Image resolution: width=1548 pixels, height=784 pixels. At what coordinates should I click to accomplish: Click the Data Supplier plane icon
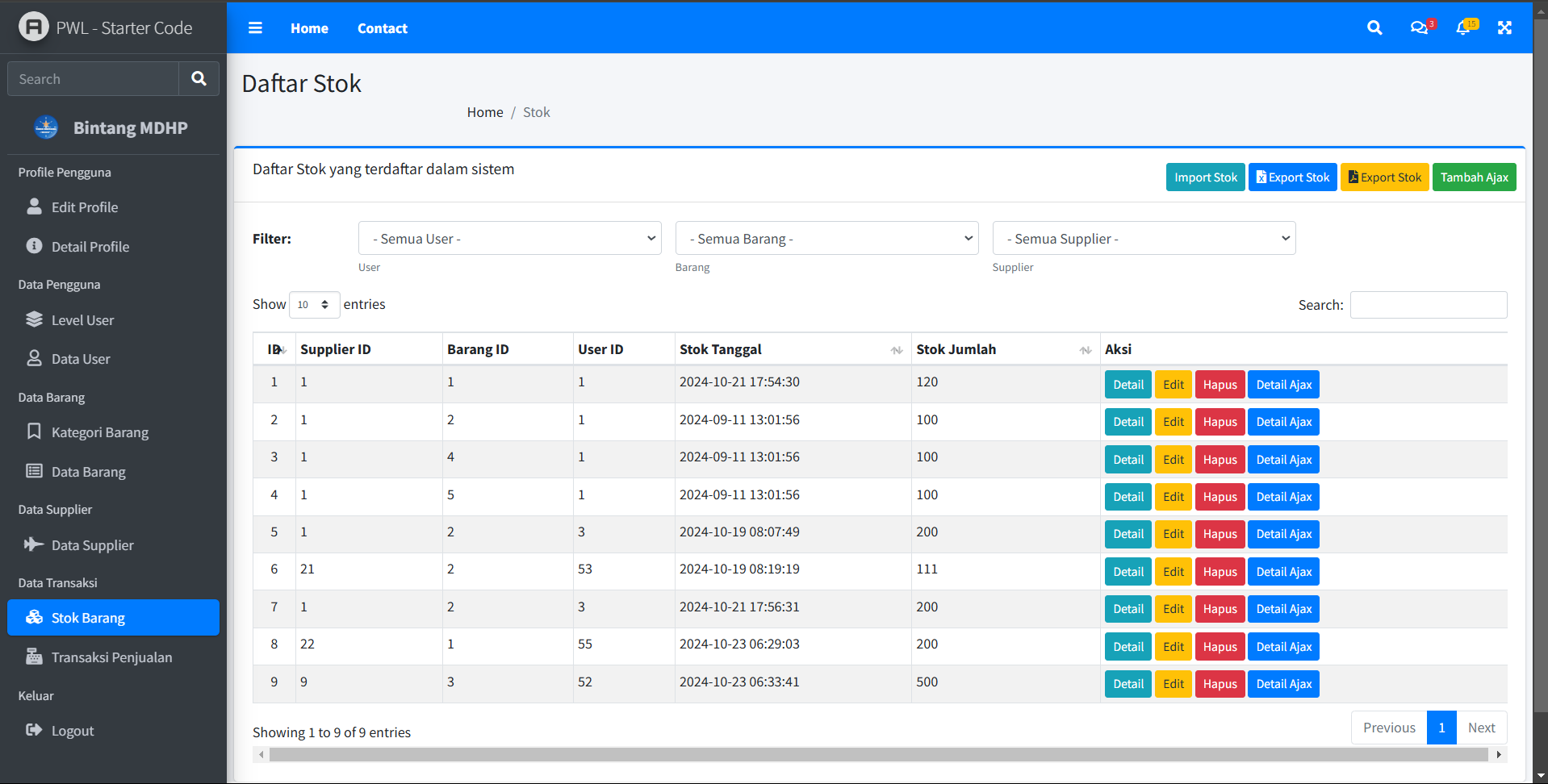coord(34,544)
